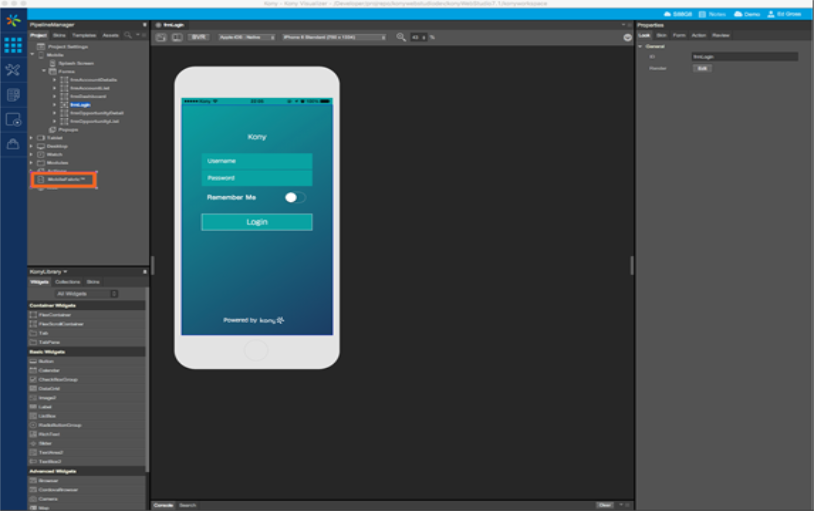Expand the Watch node in project tree
This screenshot has height=511, width=814.
[x=32, y=154]
